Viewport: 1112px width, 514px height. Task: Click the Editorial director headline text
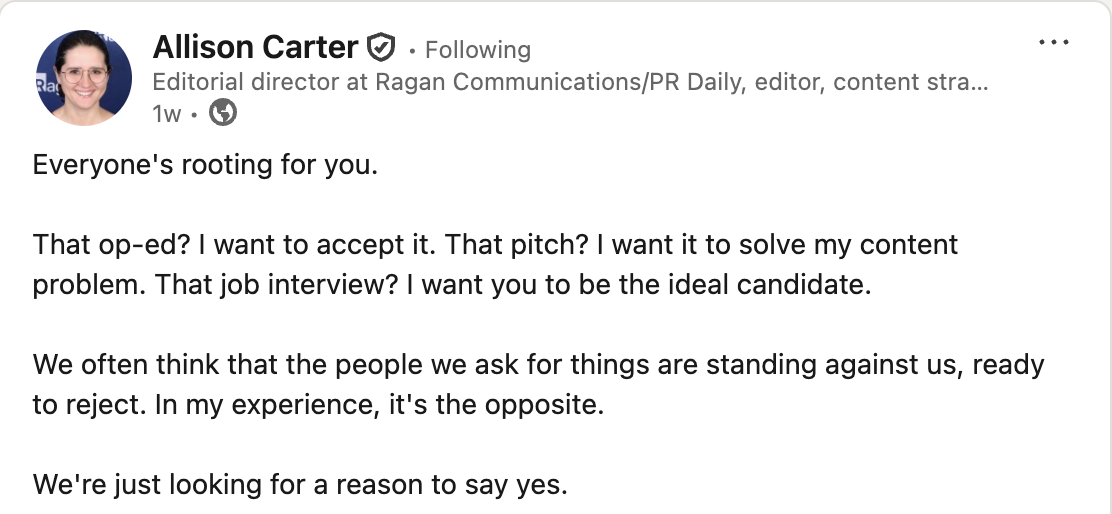pyautogui.click(x=570, y=82)
